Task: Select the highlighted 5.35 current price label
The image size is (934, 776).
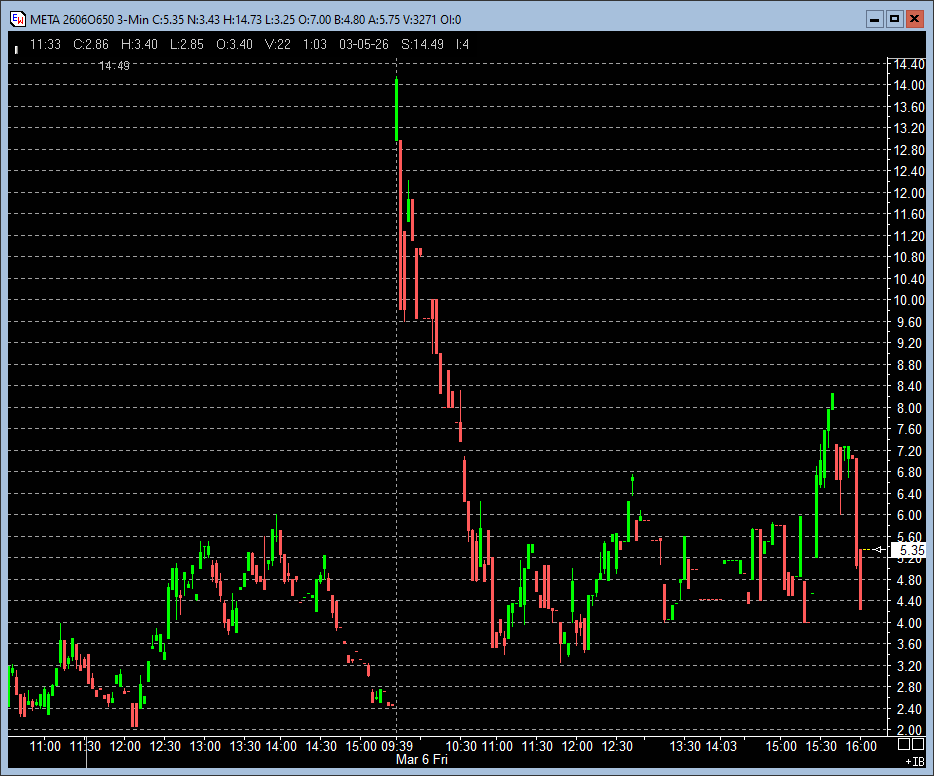Action: click(911, 550)
